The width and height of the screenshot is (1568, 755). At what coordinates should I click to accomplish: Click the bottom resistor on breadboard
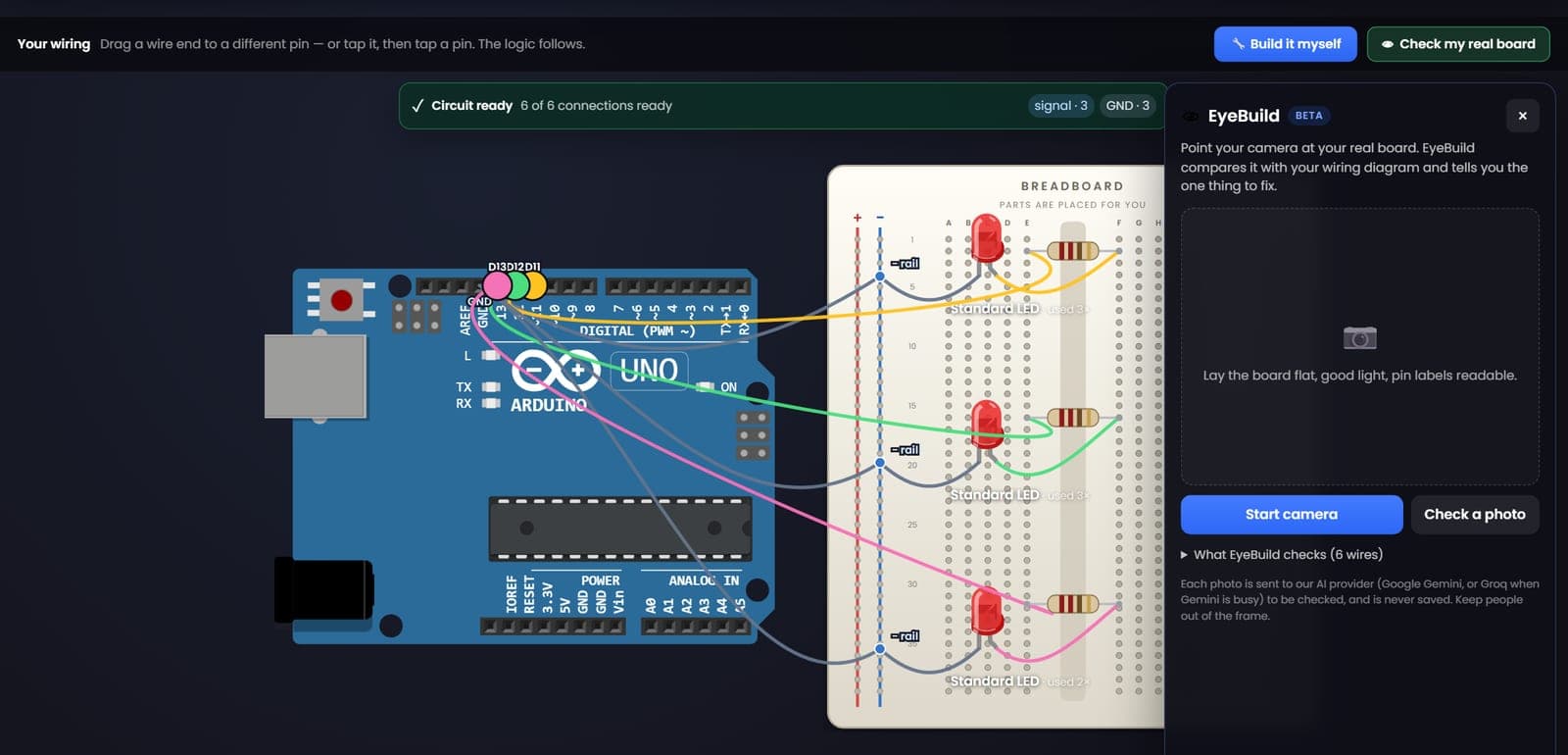[x=1072, y=603]
